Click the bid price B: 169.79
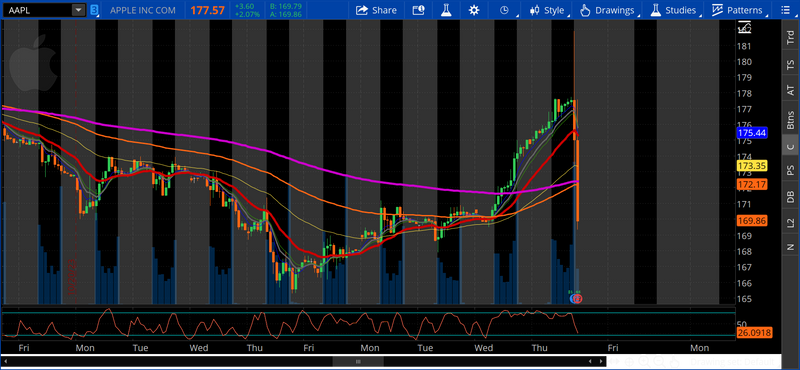 tap(285, 7)
